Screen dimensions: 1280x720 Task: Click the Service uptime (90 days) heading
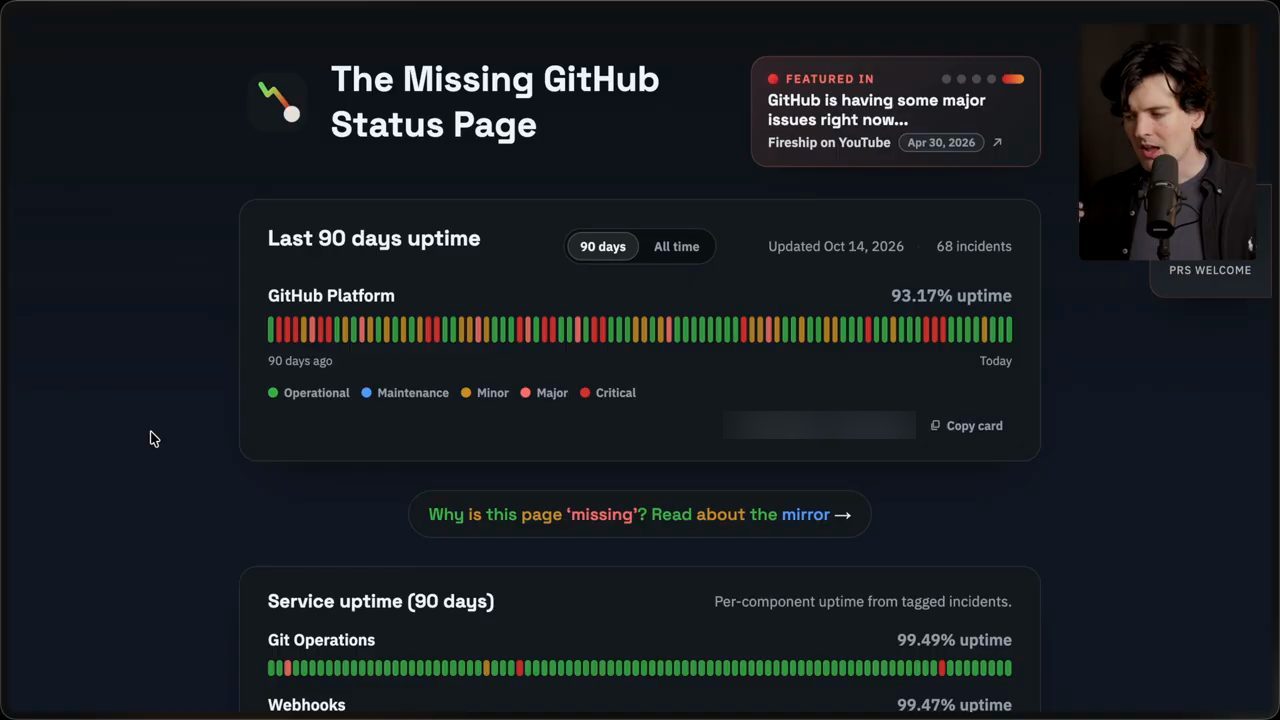point(381,601)
